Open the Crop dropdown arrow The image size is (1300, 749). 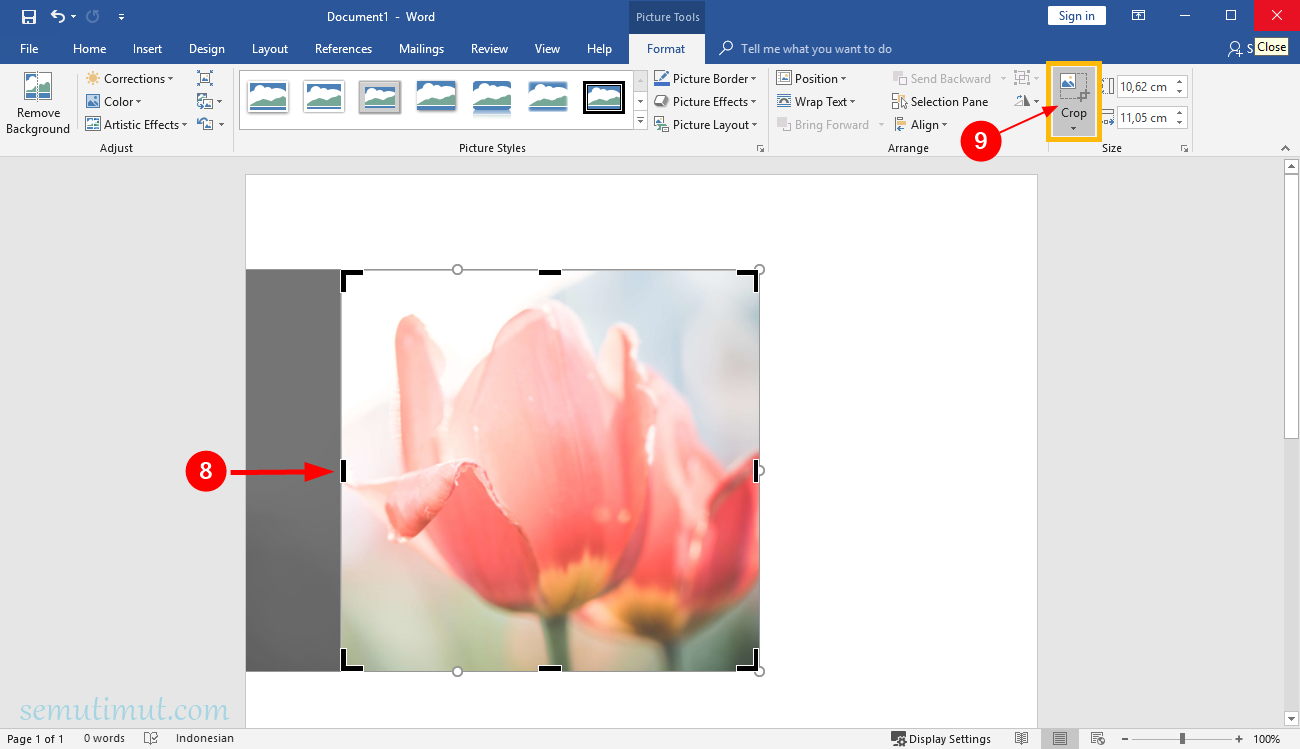pyautogui.click(x=1073, y=128)
